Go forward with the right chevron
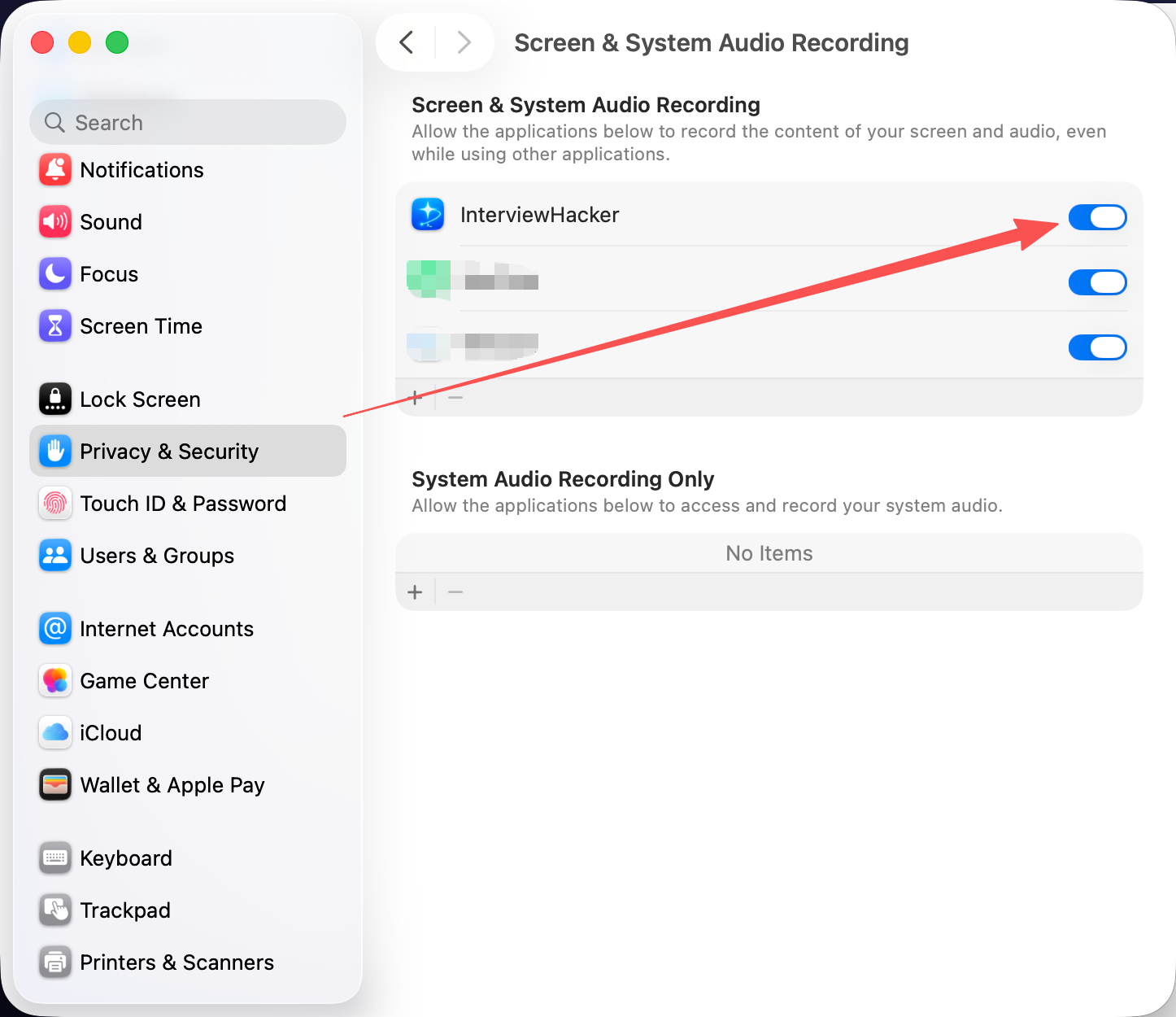 pyautogui.click(x=464, y=42)
